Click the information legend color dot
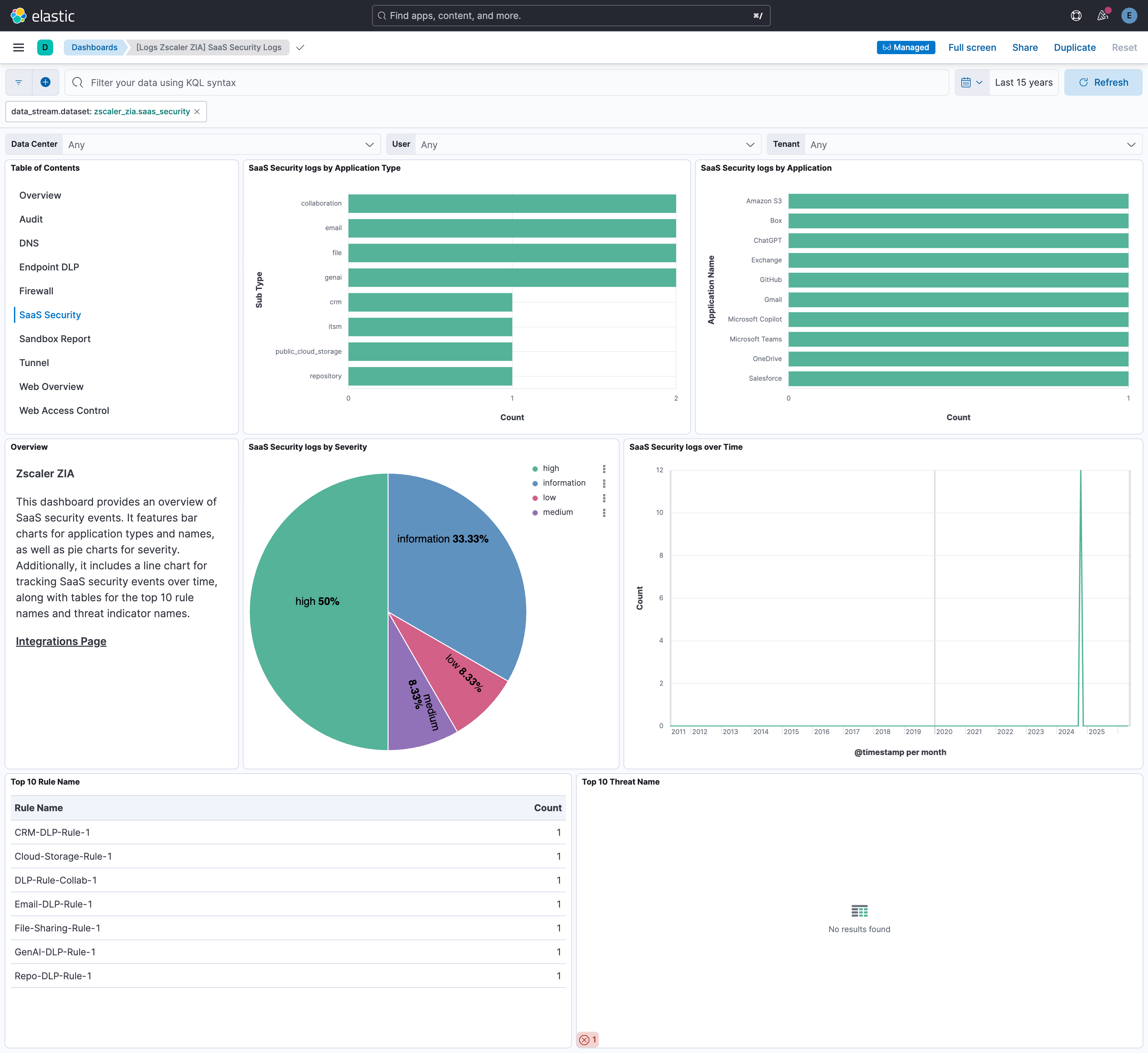1148x1053 pixels. 535,483
